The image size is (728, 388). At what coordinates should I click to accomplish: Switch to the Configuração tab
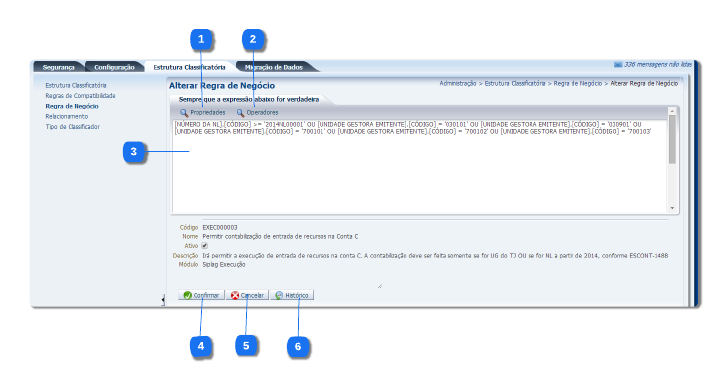[114, 67]
